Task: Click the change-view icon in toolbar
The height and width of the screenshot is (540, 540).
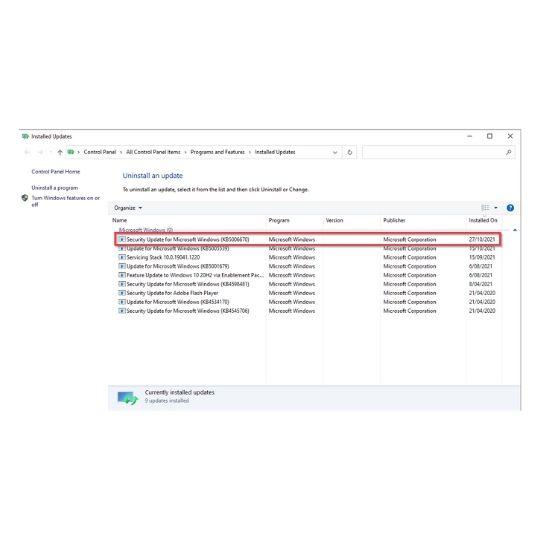Action: pos(485,208)
